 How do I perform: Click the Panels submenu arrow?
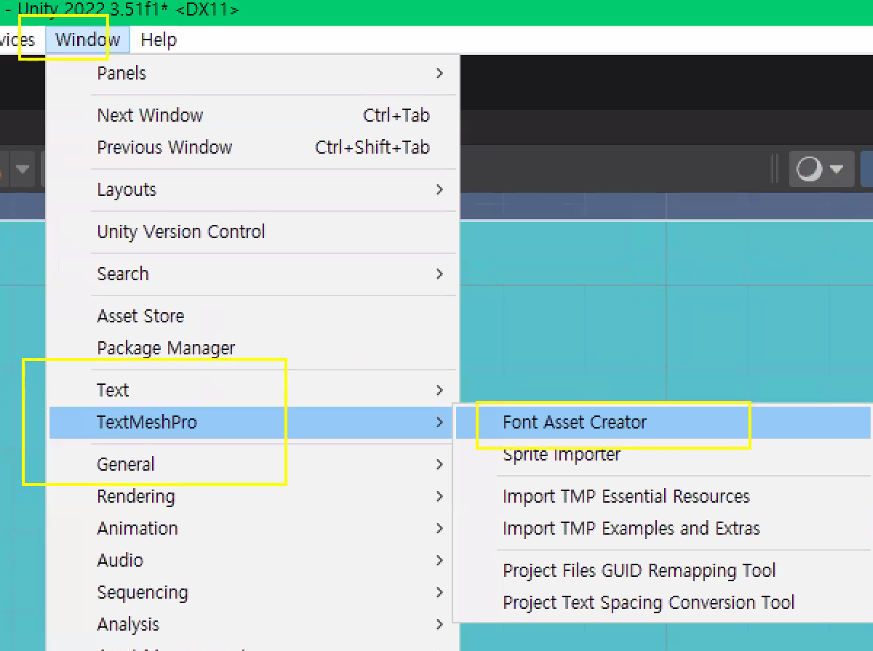440,73
